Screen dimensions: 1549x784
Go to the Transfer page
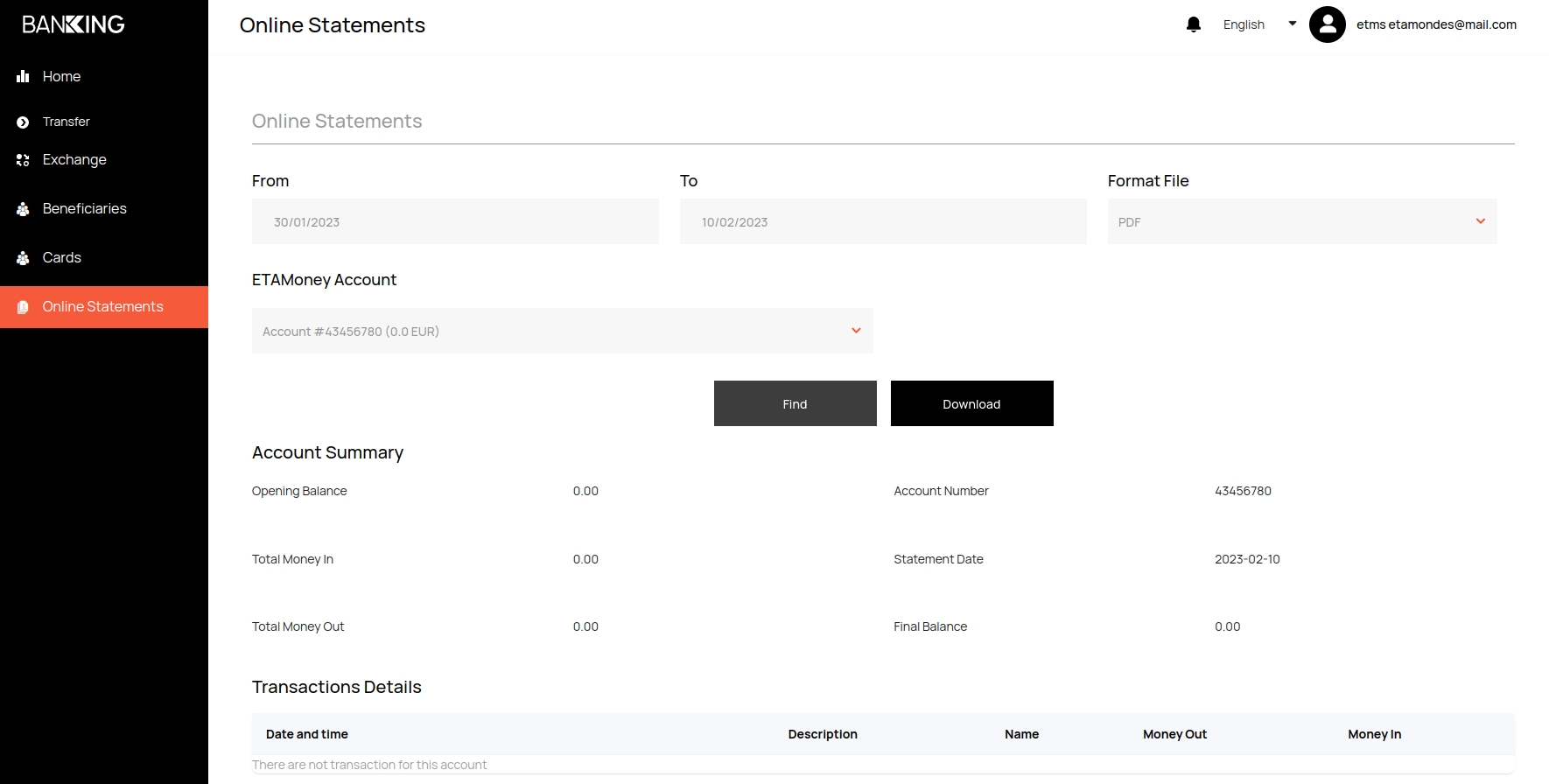click(104, 122)
